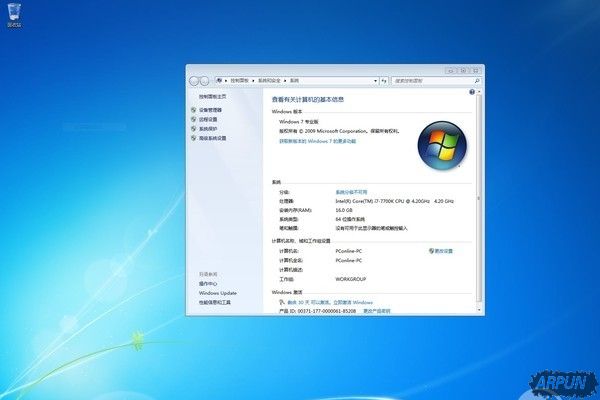Open the Recycle Bin on the desktop

14,15
